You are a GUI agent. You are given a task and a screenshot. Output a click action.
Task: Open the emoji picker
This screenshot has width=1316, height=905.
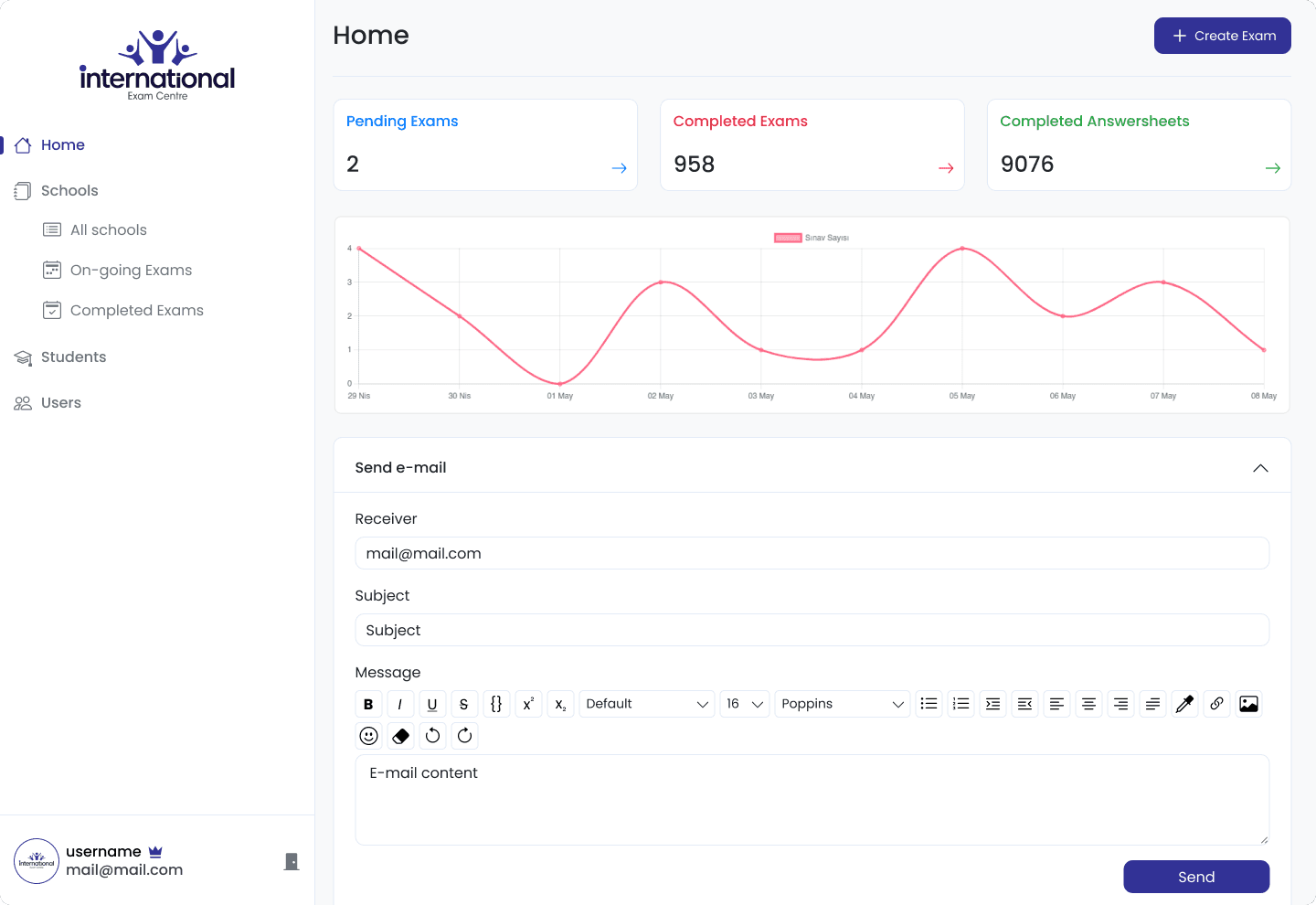[368, 736]
